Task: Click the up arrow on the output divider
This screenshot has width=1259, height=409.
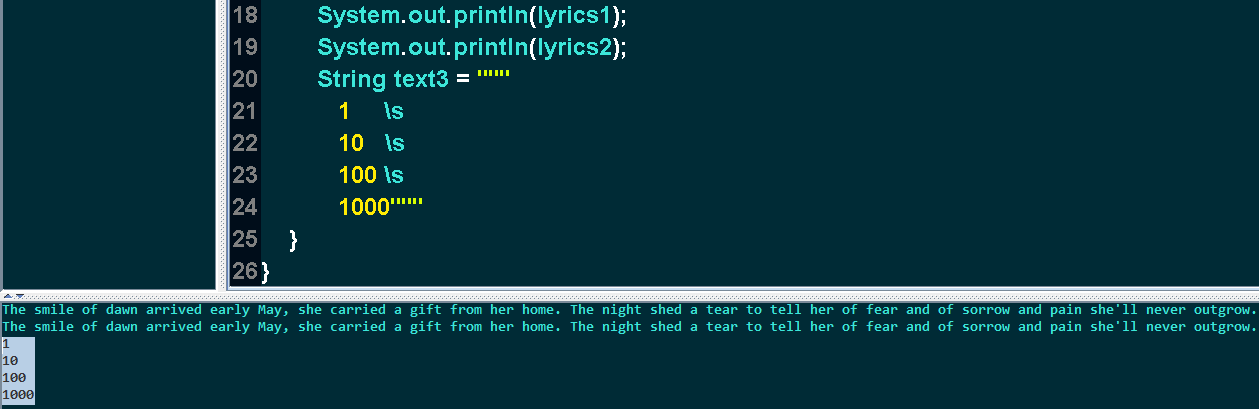Action: pyautogui.click(x=6, y=295)
